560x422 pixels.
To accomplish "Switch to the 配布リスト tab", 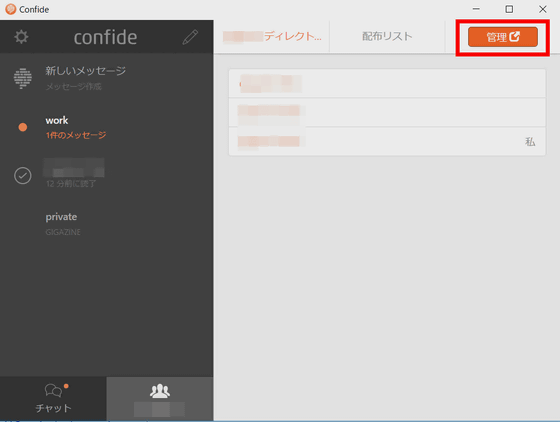I will click(387, 36).
